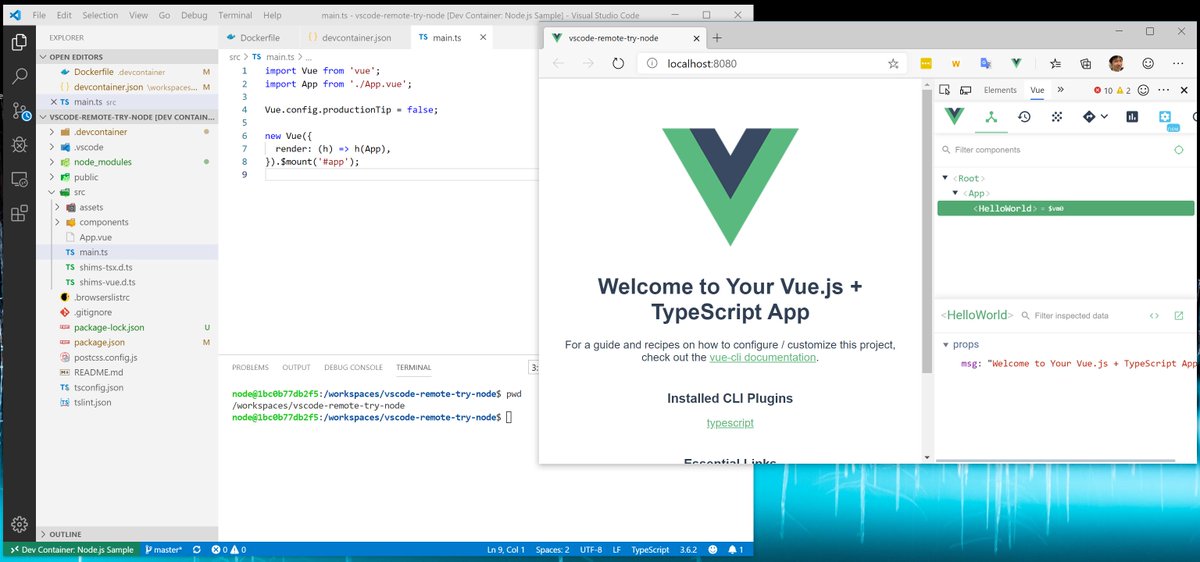Open Source Control view in activity bar
The height and width of the screenshot is (562, 1200).
(x=19, y=110)
